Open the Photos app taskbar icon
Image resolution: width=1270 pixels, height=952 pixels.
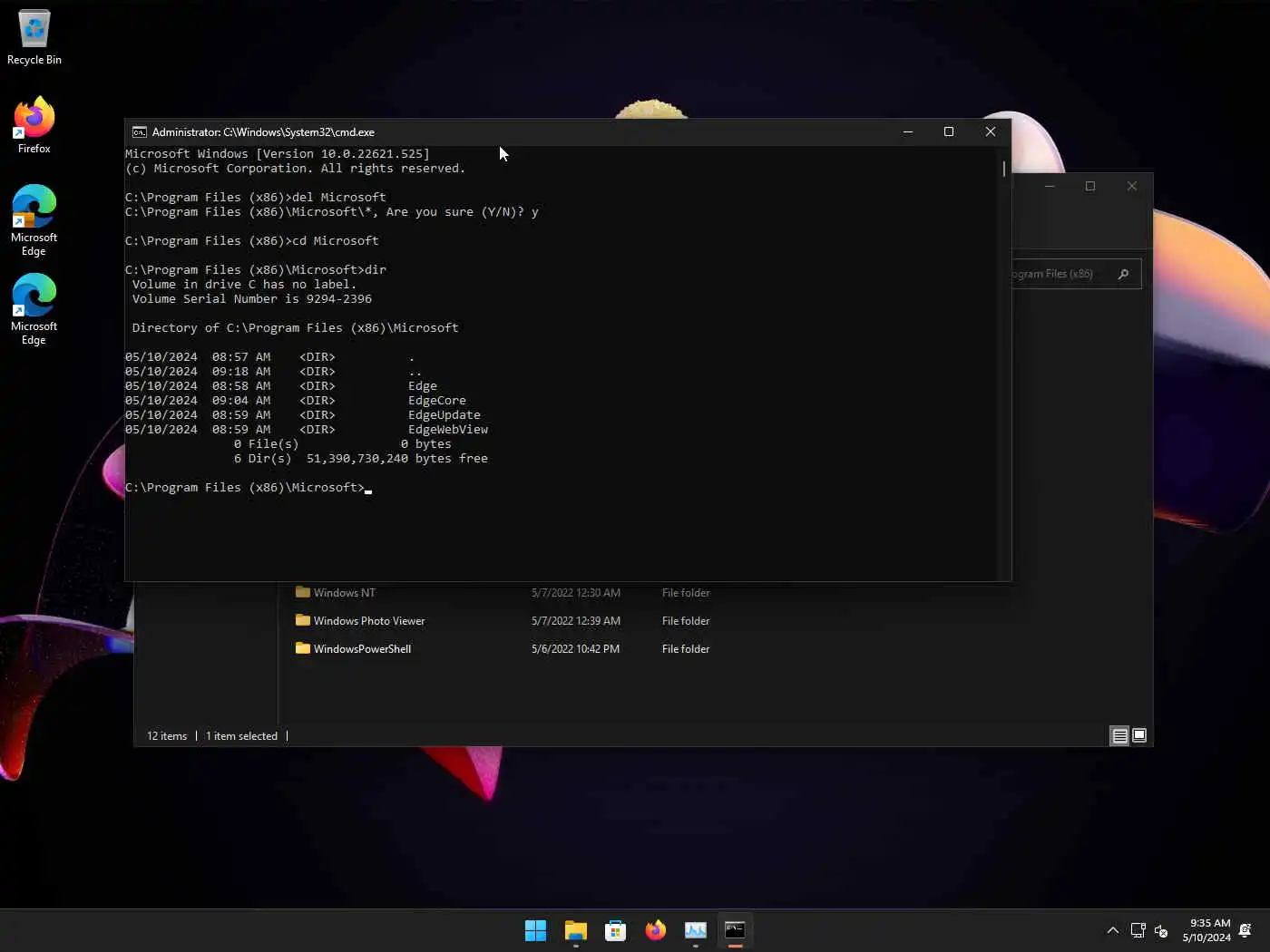(x=696, y=930)
